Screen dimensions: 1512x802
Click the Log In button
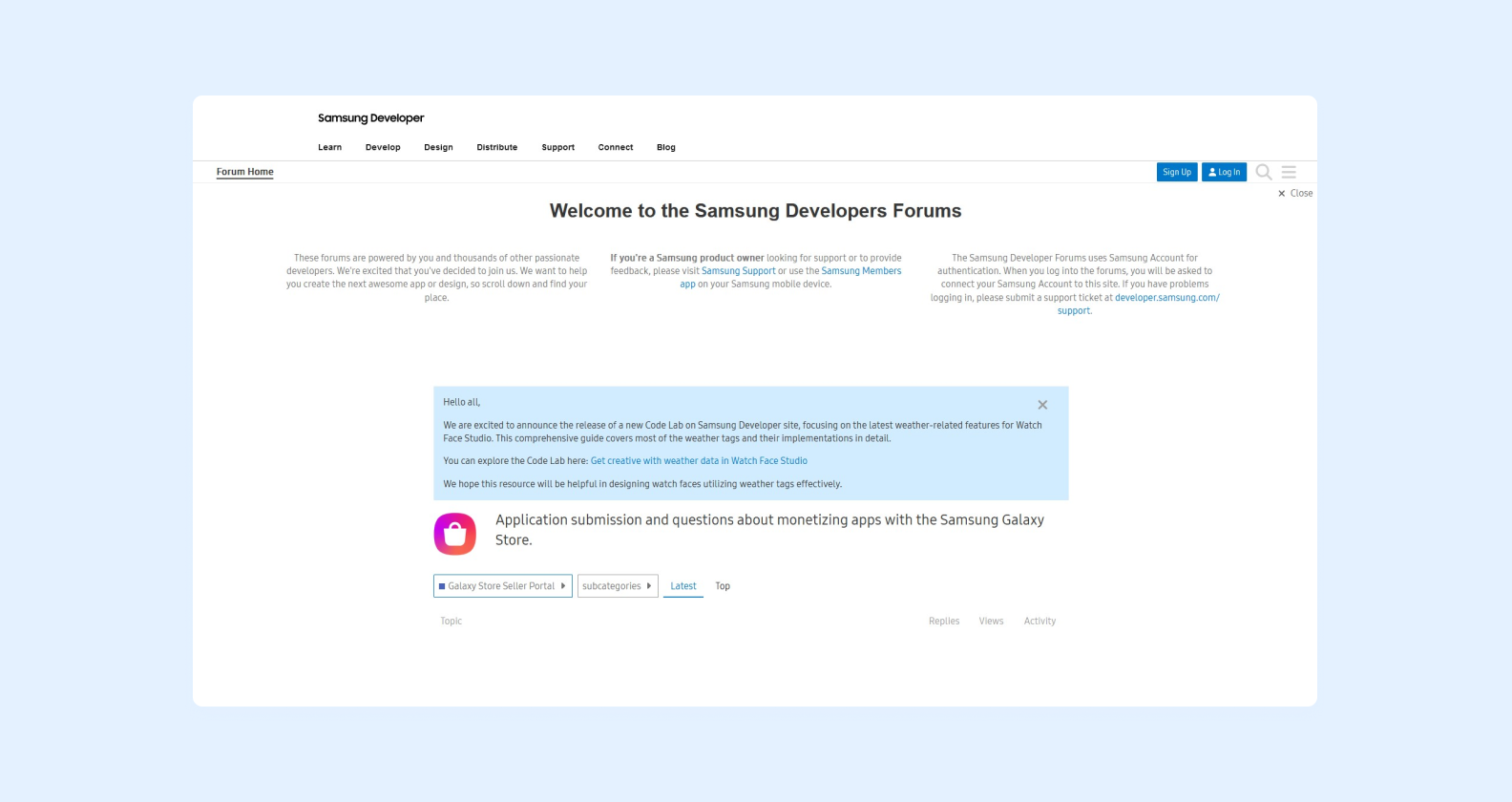1224,172
